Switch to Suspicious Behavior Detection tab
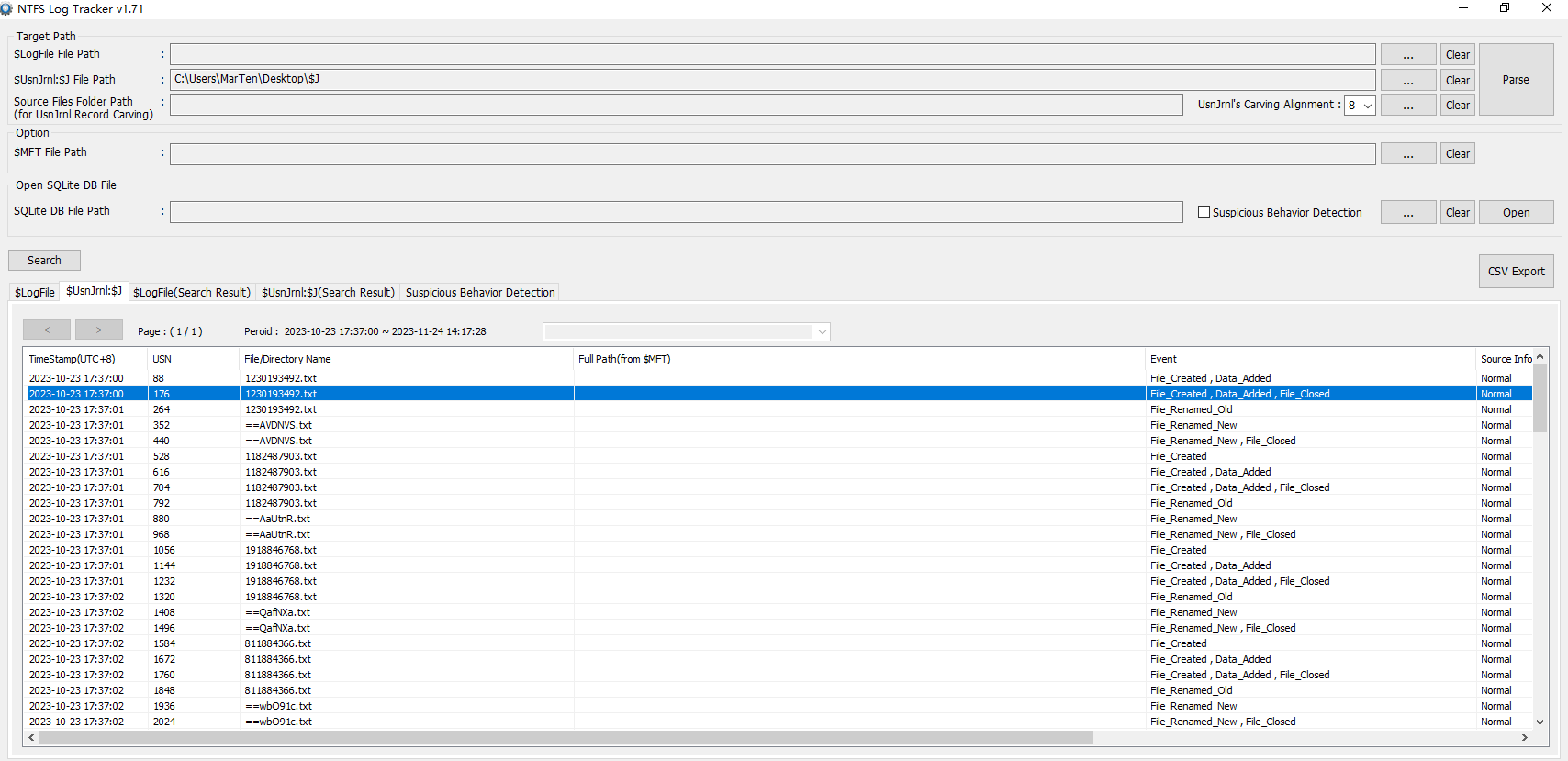The width and height of the screenshot is (1568, 761). (x=480, y=293)
